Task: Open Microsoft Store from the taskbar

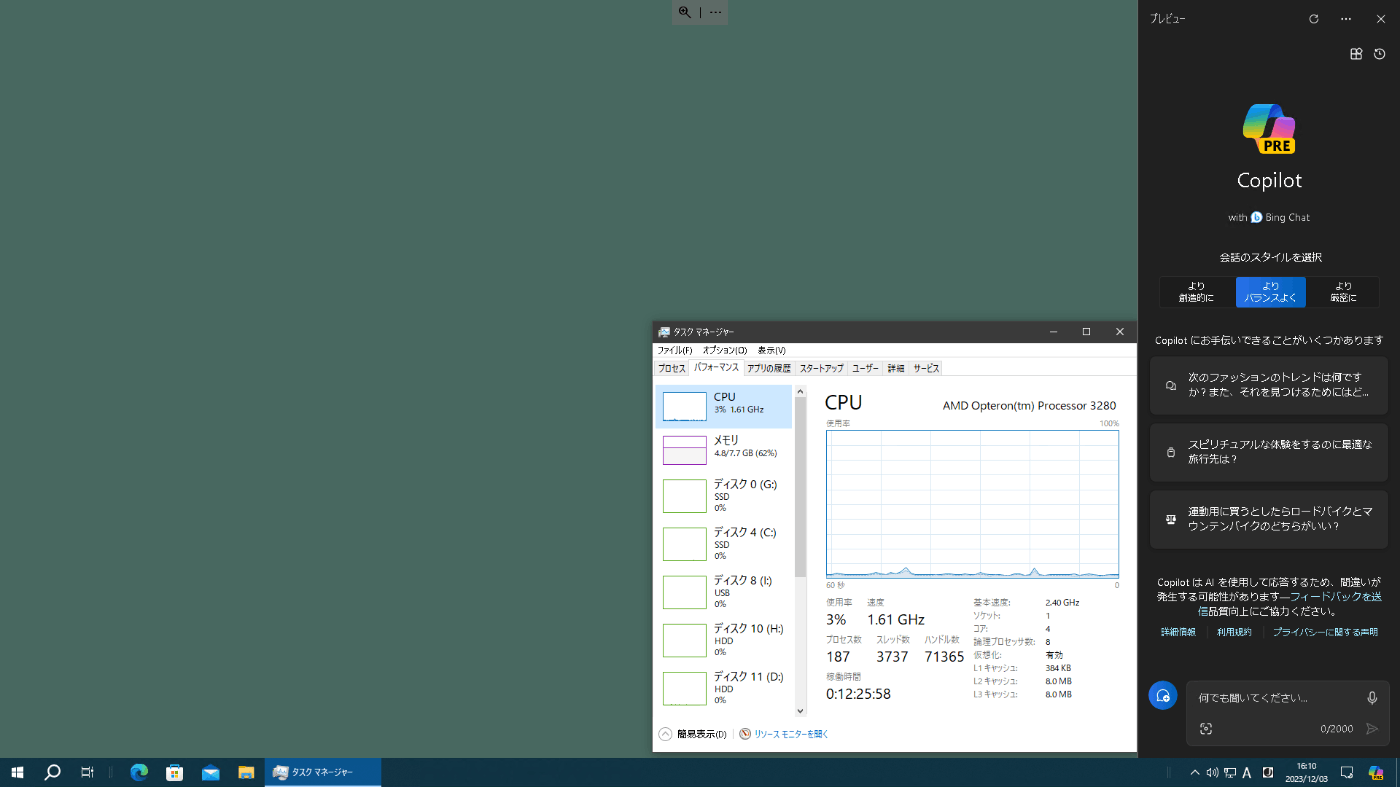Action: click(x=174, y=772)
